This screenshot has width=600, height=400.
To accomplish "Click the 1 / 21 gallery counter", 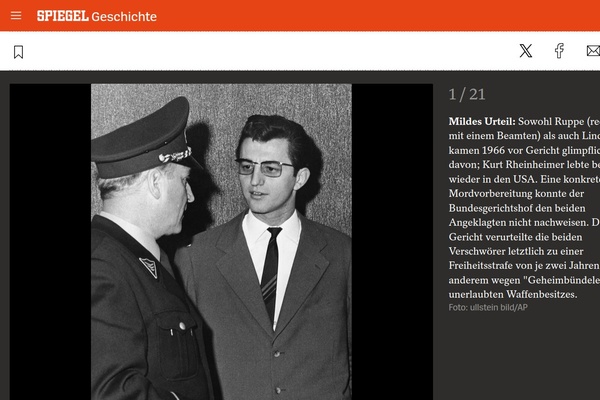I will 467,94.
